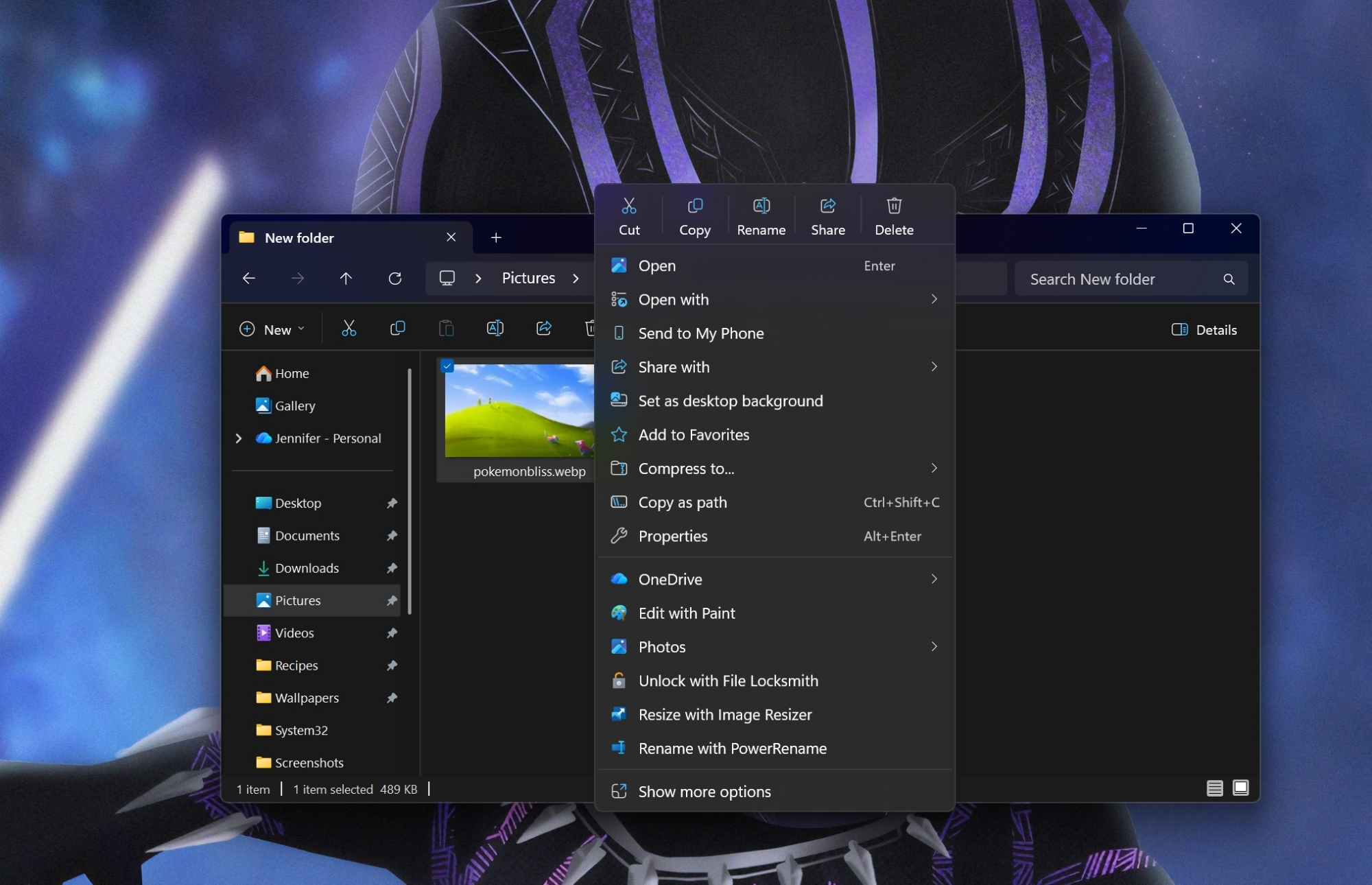Open the New dropdown menu
Viewport: 1372px width, 885px height.
(x=272, y=330)
